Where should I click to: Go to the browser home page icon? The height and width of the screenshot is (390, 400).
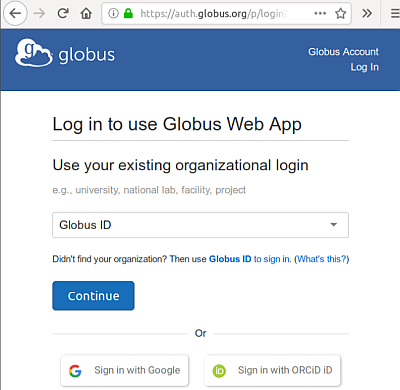tap(86, 13)
